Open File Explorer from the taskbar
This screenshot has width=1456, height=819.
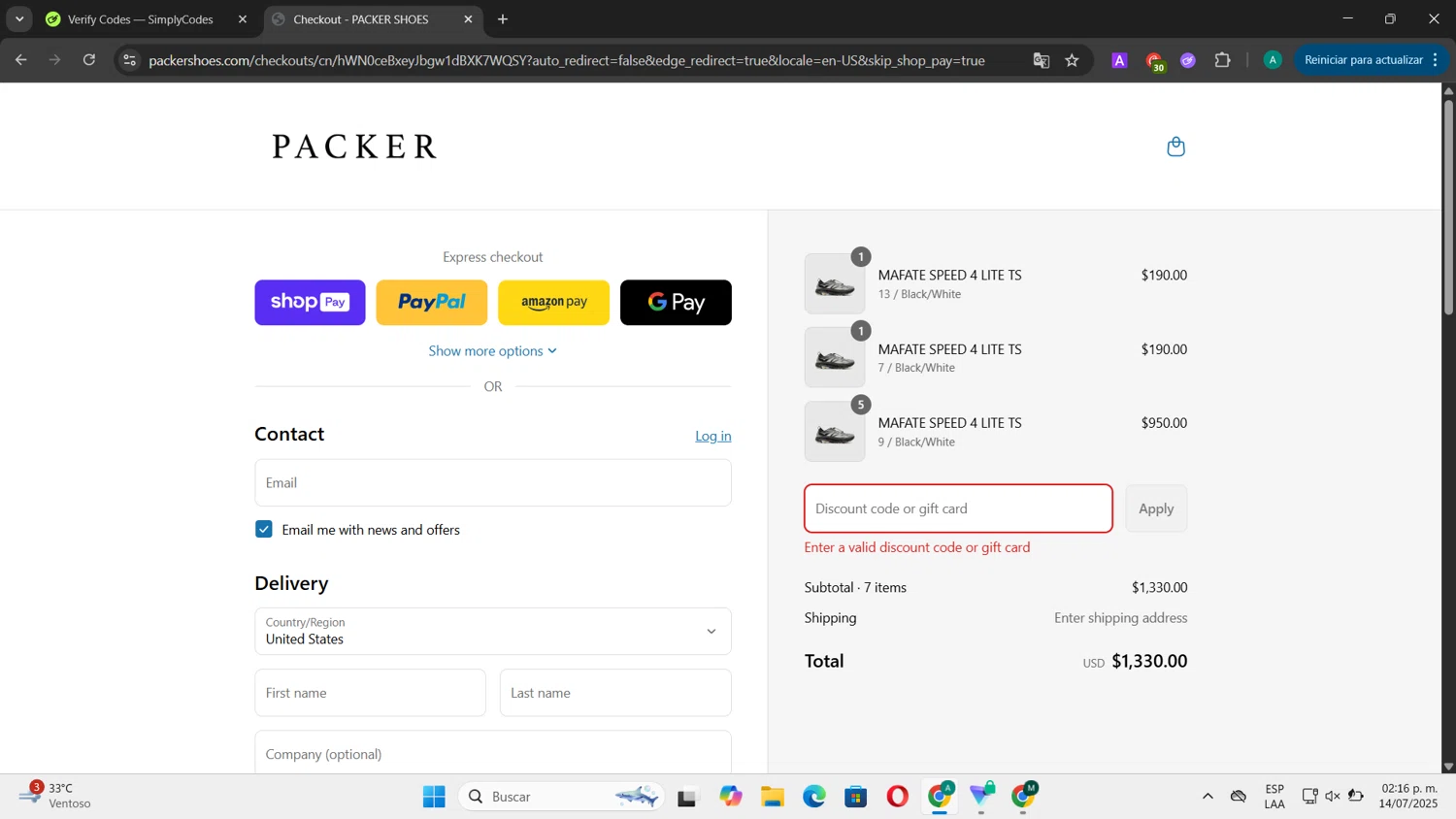pos(772,797)
